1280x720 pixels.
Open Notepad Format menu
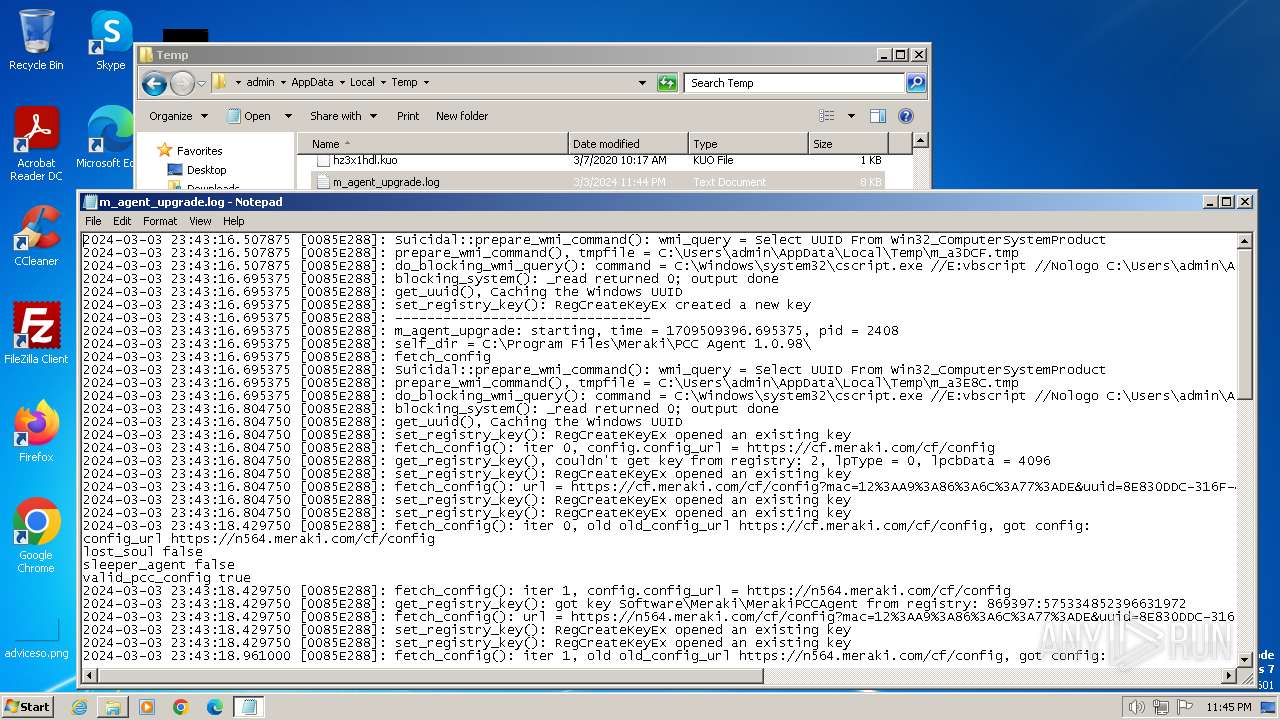tap(160, 221)
